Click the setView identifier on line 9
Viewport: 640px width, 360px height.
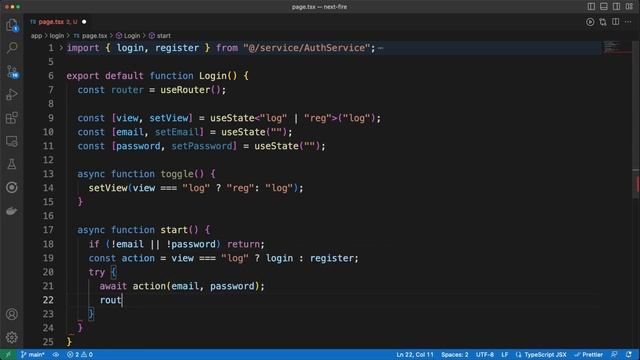click(169, 118)
